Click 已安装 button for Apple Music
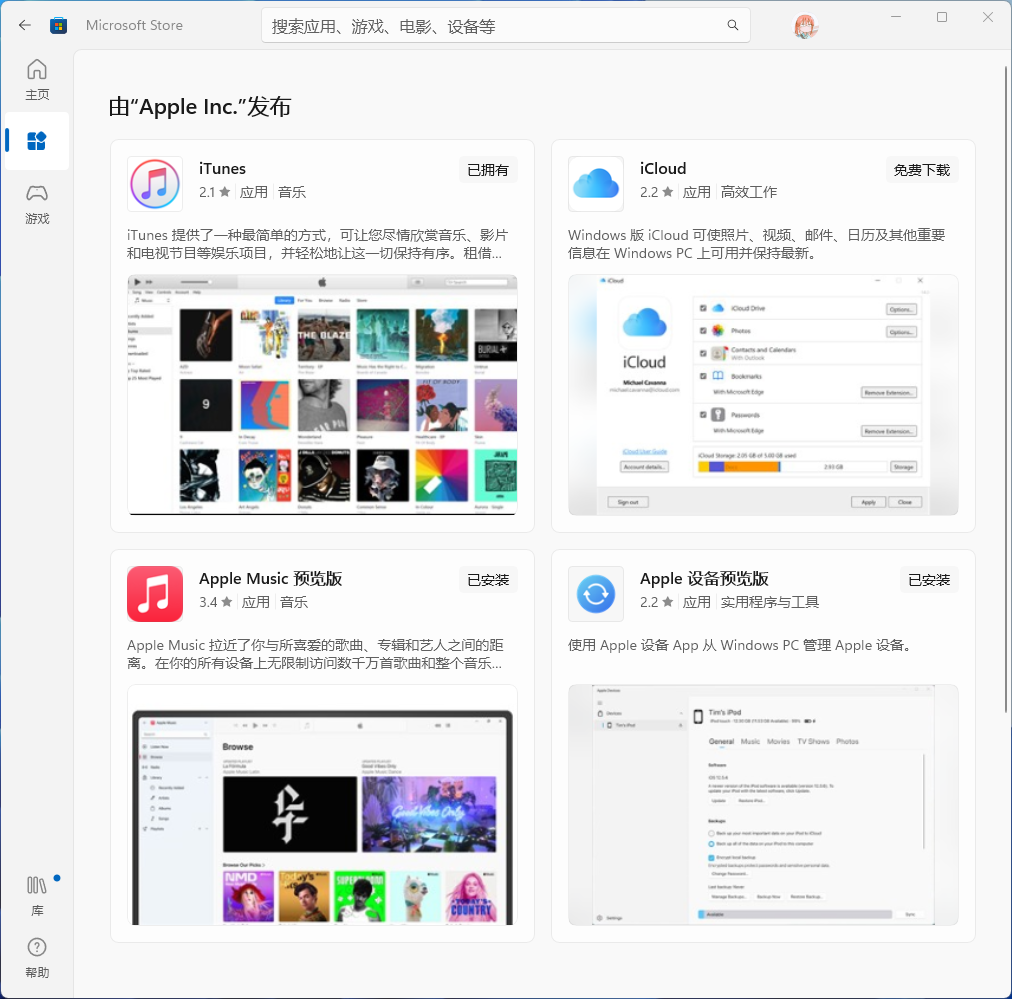 point(488,580)
